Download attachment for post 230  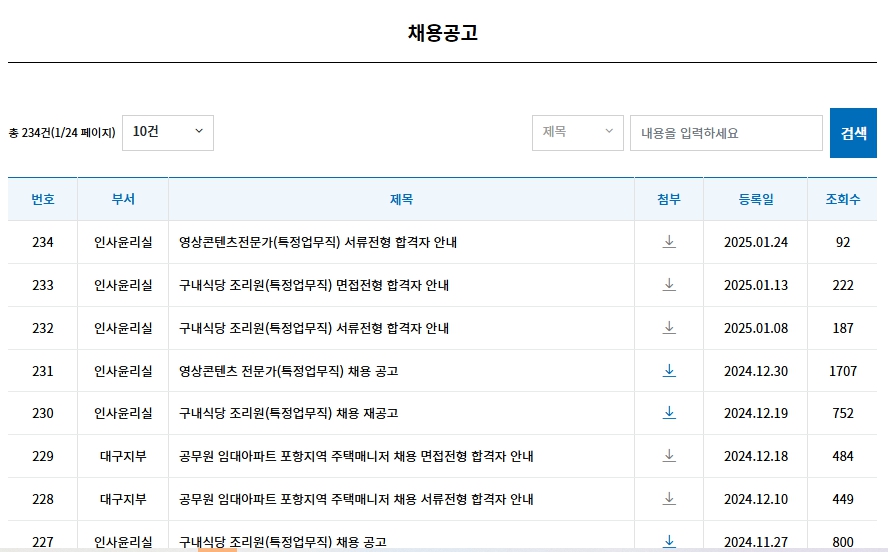pos(669,413)
